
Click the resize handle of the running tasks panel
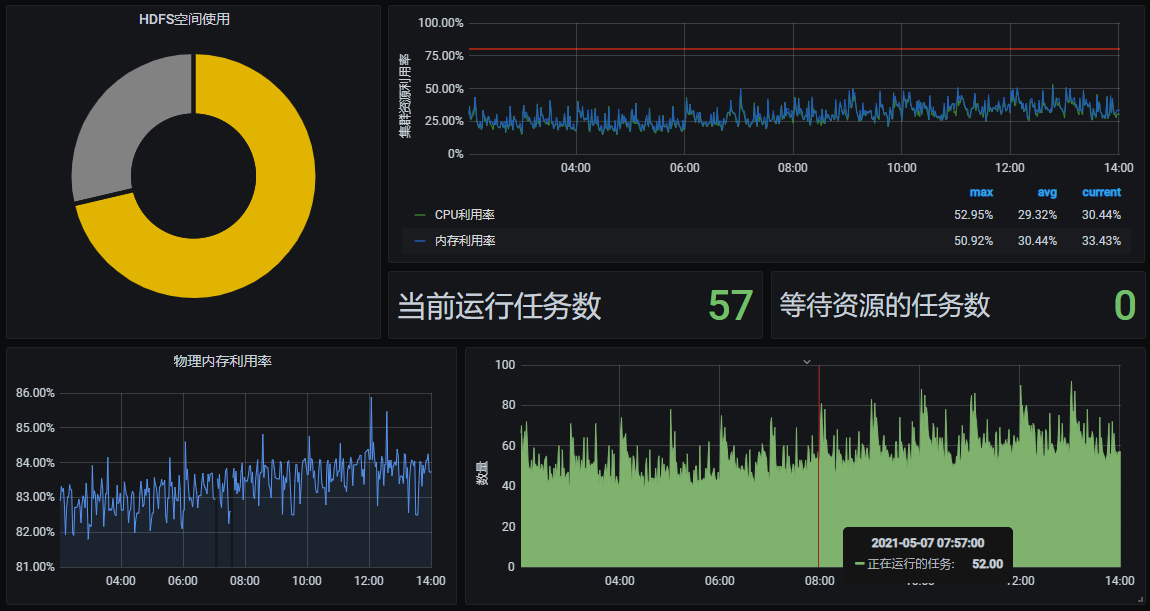pyautogui.click(x=1139, y=599)
